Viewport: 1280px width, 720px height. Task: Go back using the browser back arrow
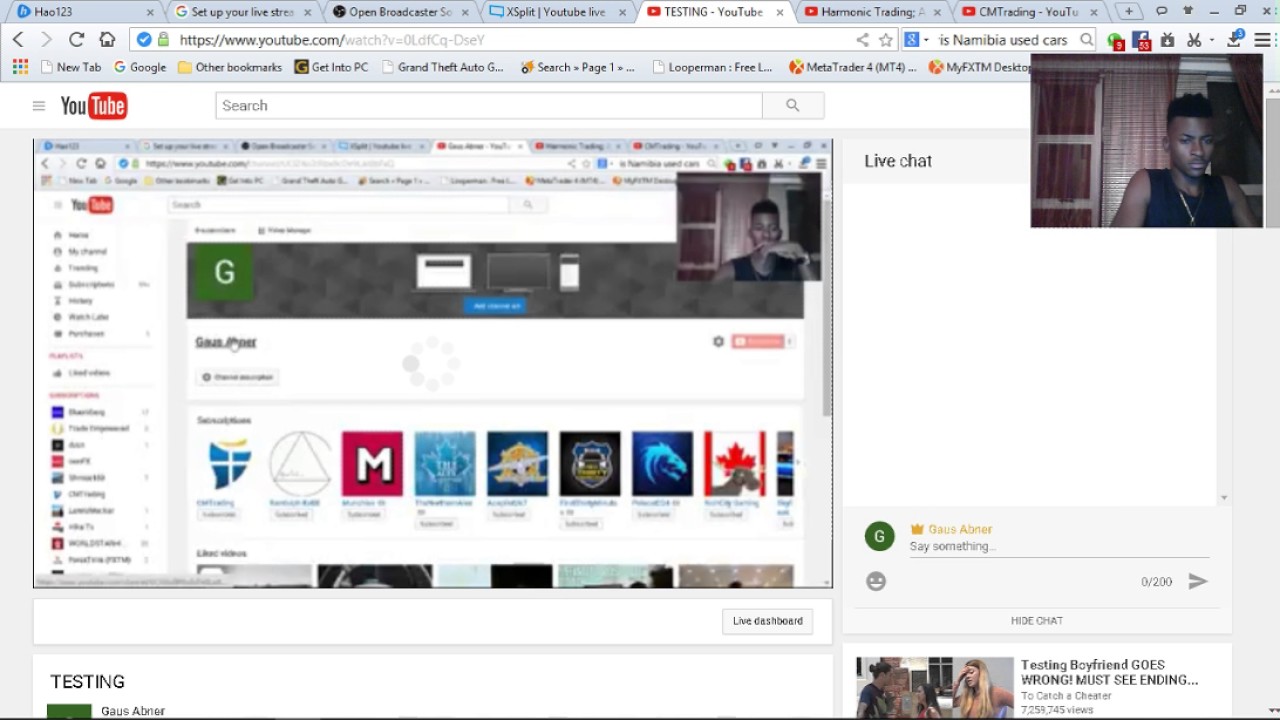coord(18,40)
